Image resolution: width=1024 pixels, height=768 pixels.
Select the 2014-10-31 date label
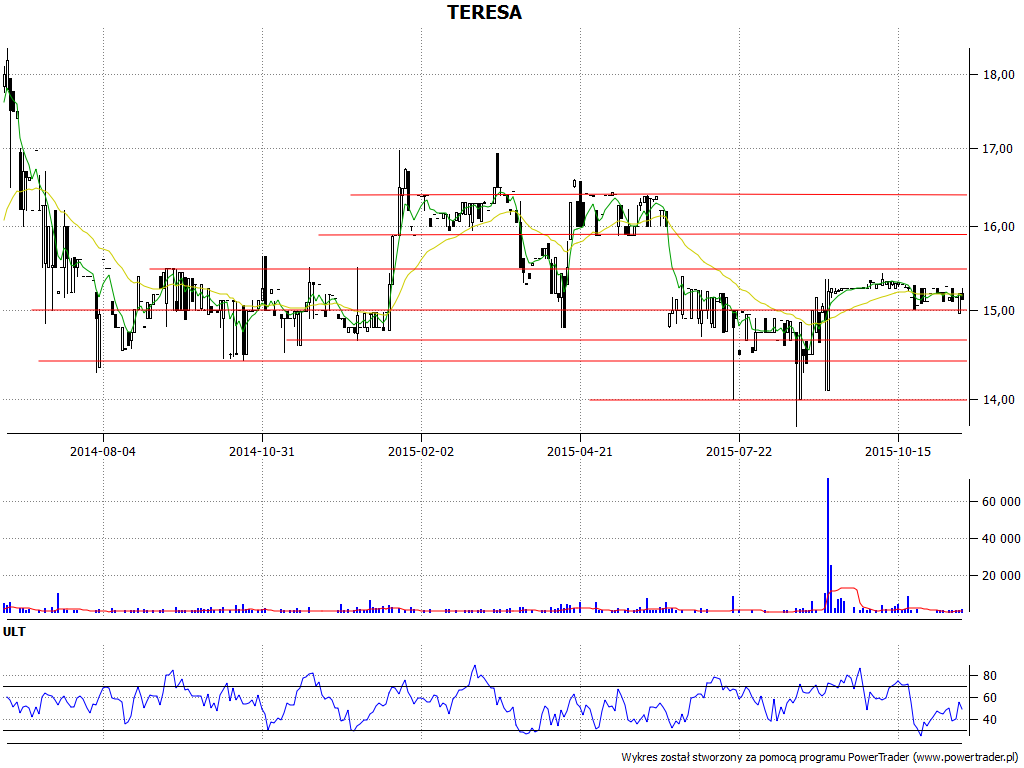pos(262,451)
